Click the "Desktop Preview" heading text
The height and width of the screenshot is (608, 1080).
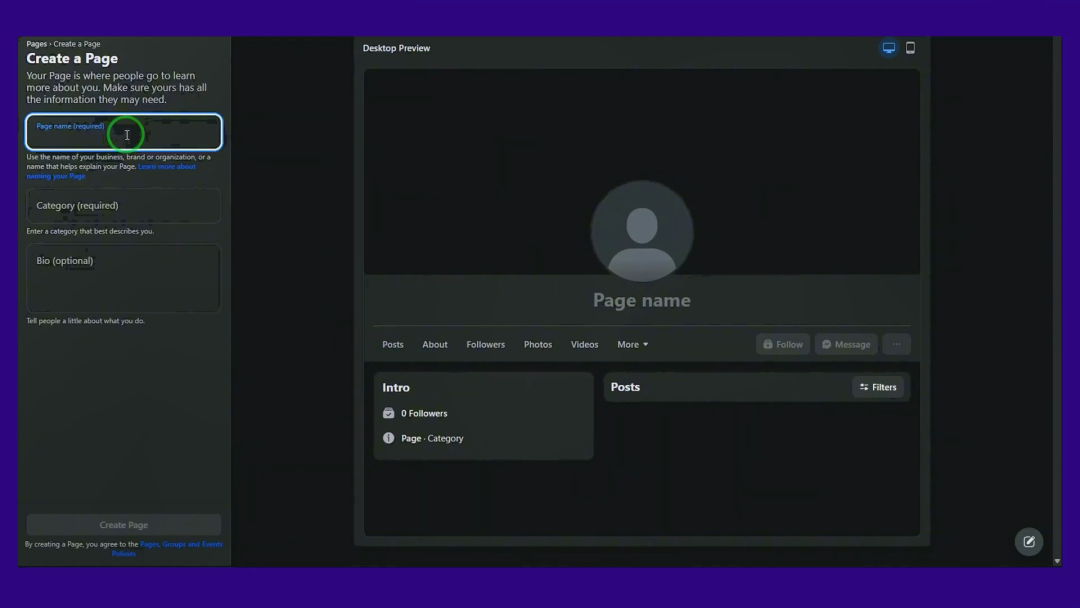(396, 48)
